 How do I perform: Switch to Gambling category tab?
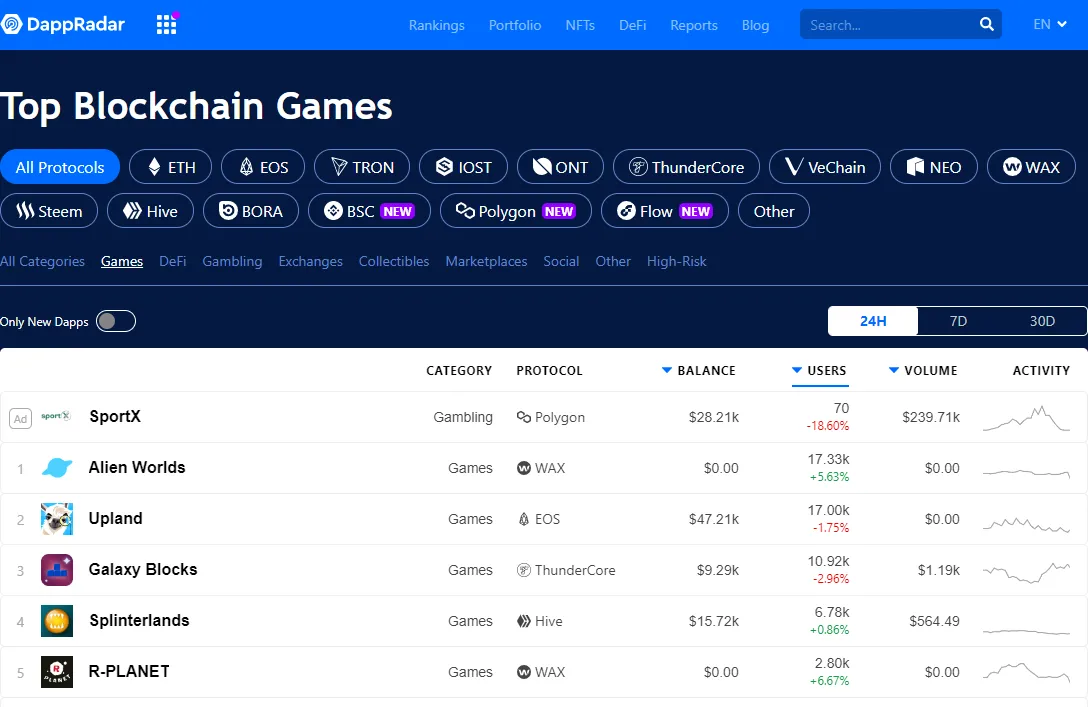coord(232,262)
